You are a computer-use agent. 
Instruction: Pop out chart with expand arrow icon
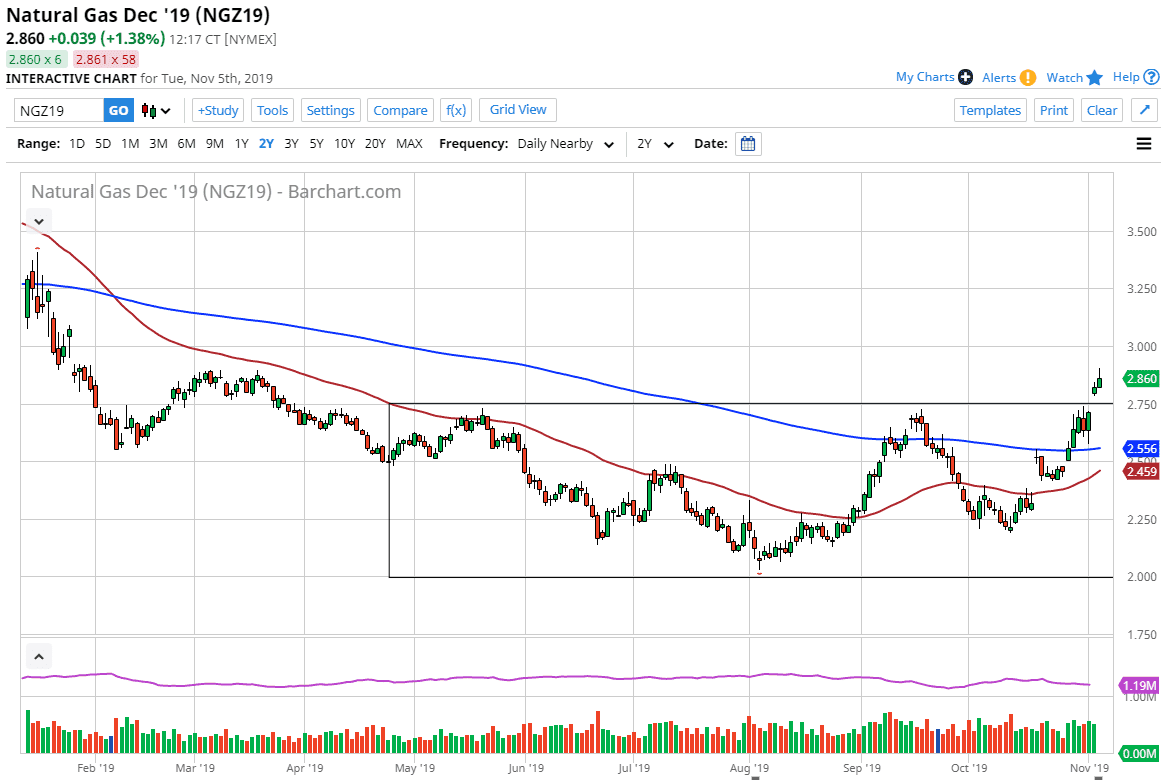point(1144,110)
